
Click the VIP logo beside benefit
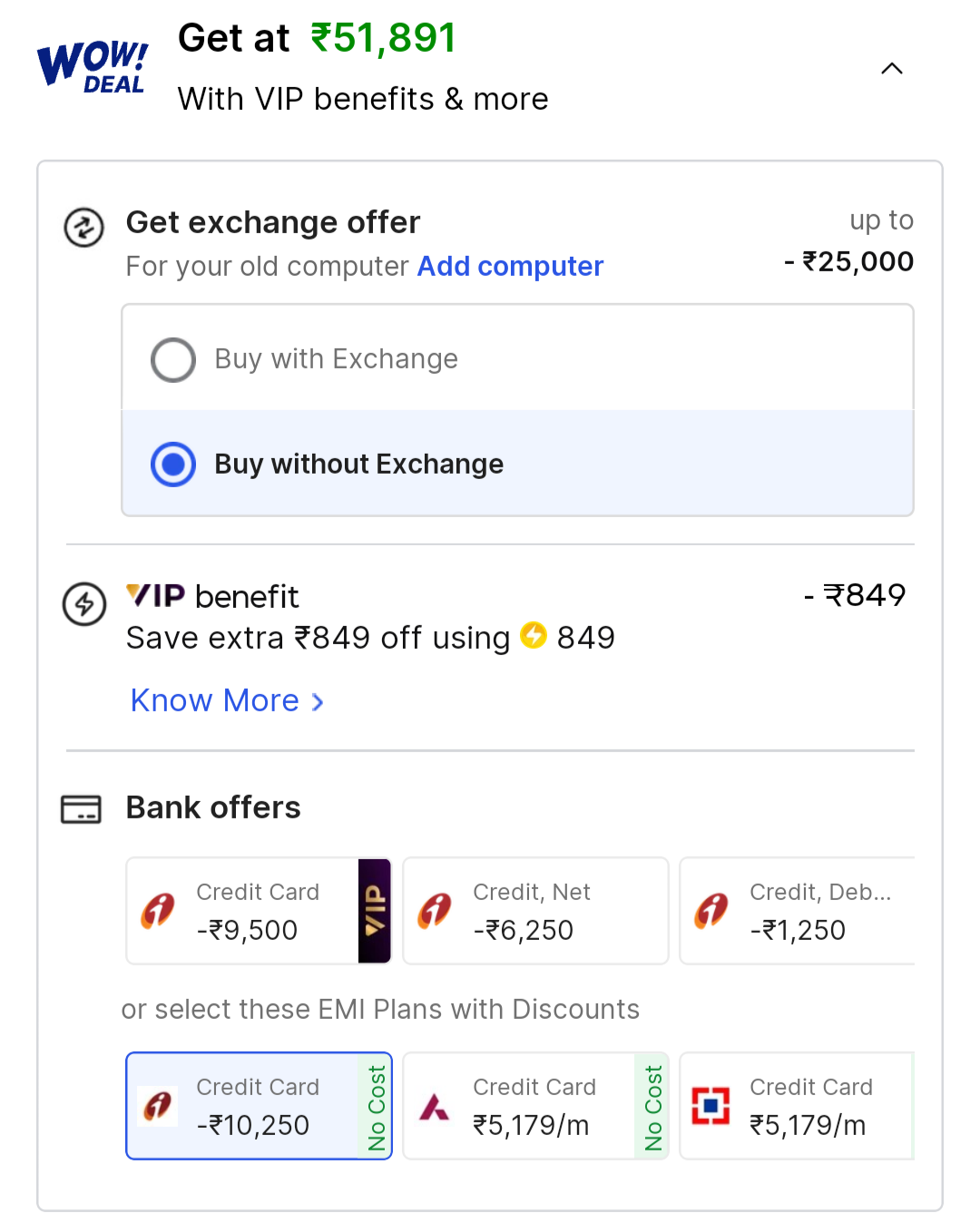pyautogui.click(x=155, y=596)
